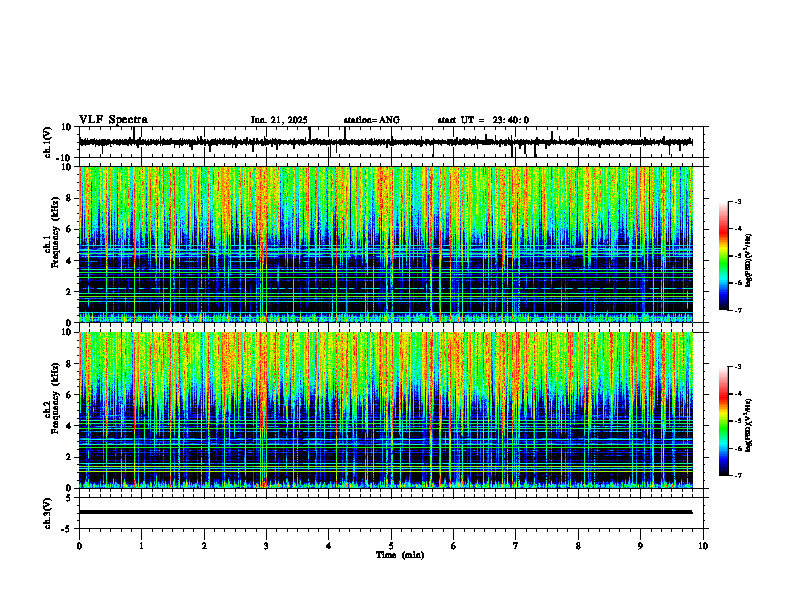Click the flat ch.3 voltage trace line
792x612 pixels.
point(385,512)
